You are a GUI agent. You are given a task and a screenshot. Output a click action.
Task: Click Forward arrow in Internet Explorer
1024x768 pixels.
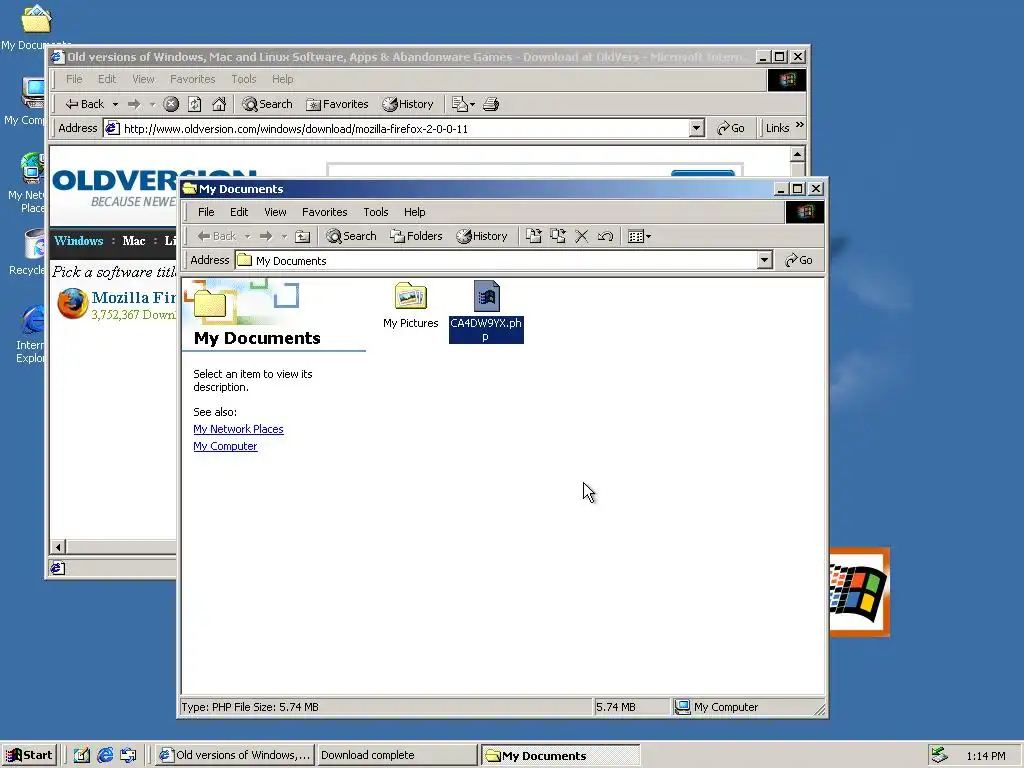click(x=134, y=104)
